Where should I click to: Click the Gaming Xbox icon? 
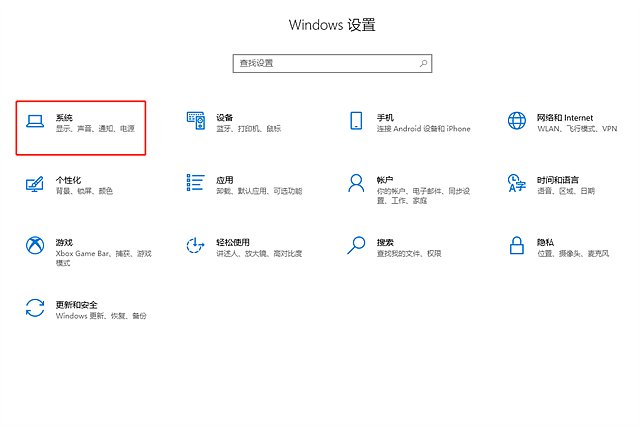[35, 245]
